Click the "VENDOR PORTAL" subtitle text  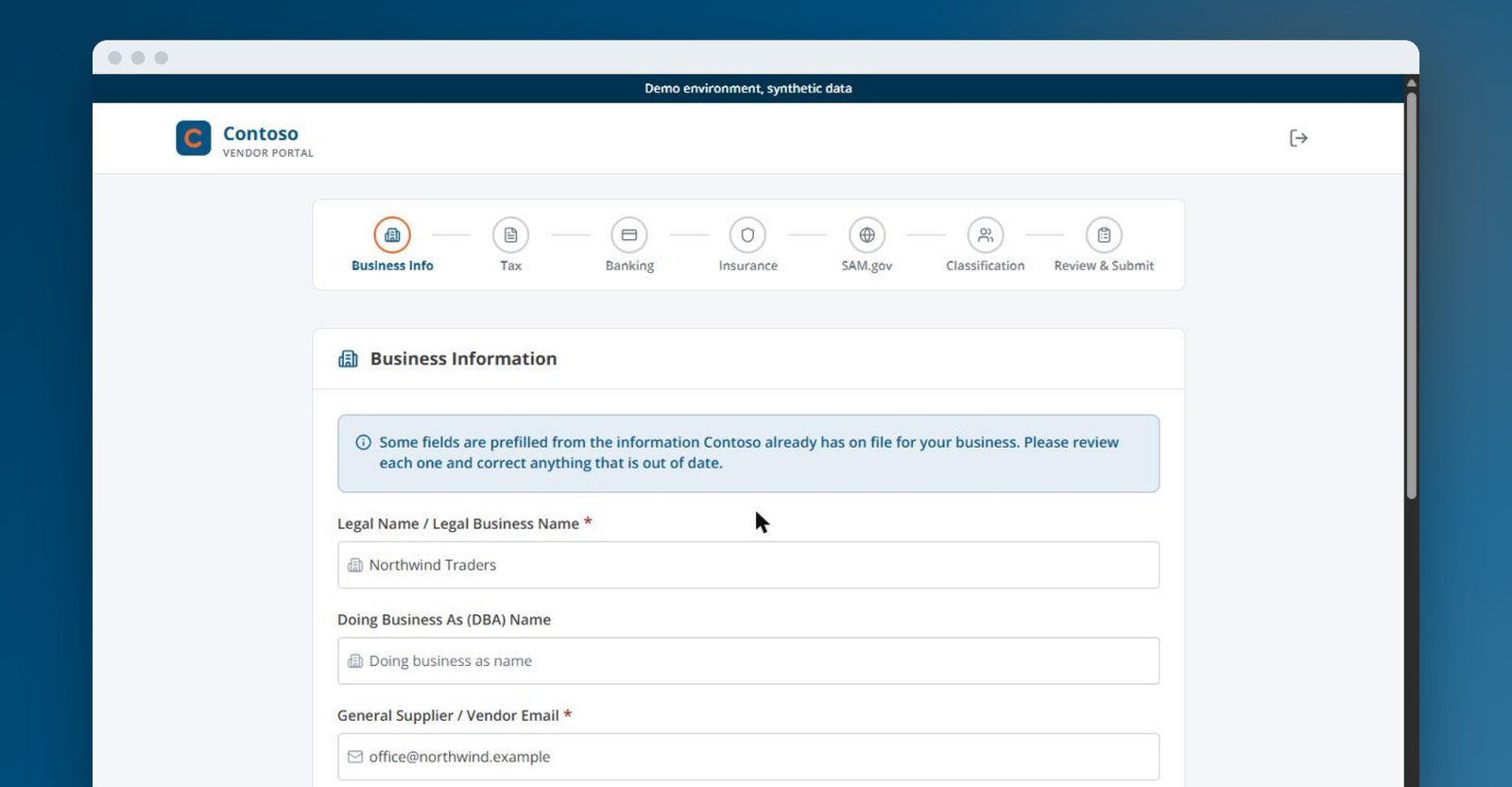tap(268, 153)
